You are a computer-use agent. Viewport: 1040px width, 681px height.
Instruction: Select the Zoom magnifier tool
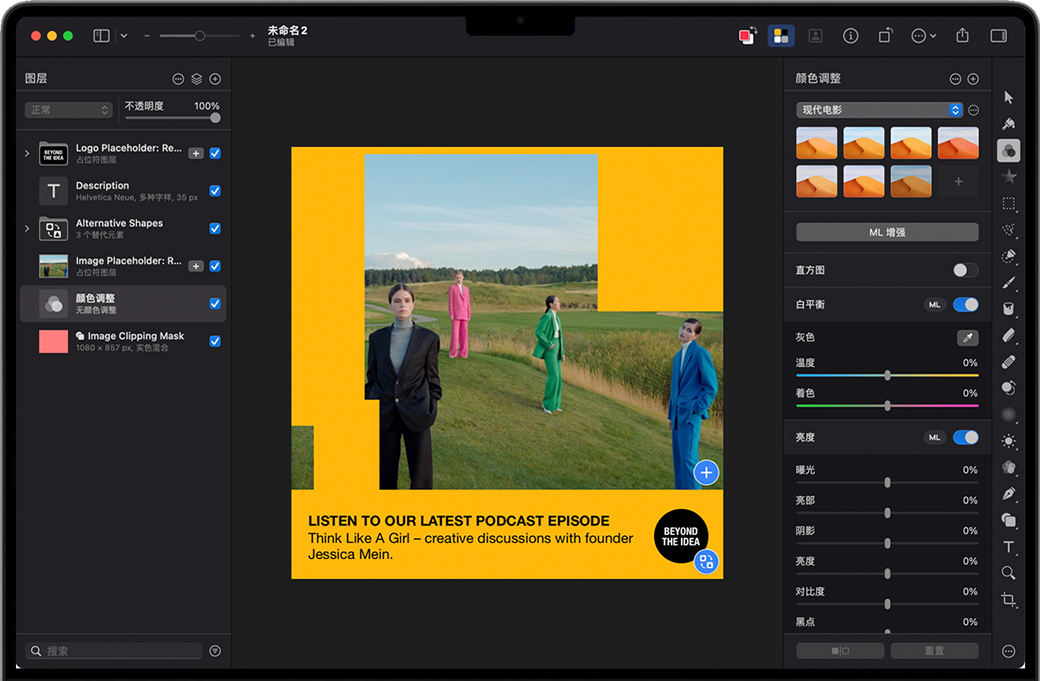pos(1008,573)
